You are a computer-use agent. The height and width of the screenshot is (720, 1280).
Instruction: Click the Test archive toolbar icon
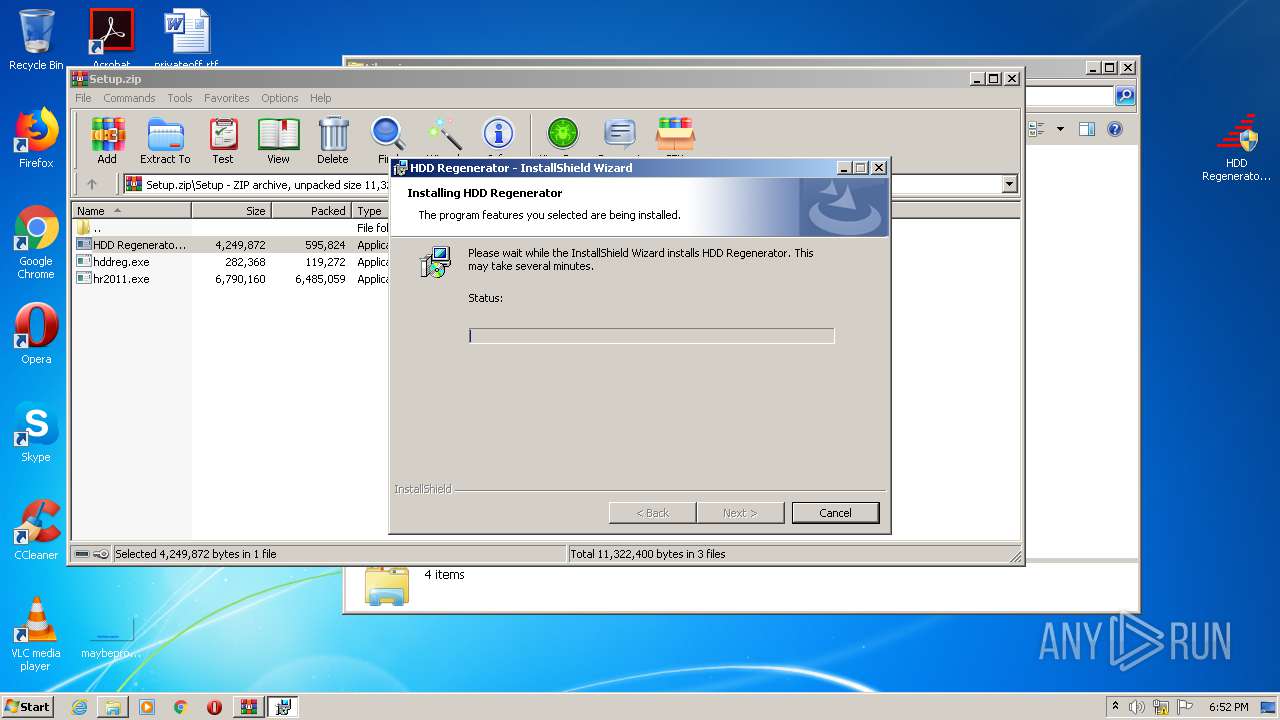pos(223,140)
